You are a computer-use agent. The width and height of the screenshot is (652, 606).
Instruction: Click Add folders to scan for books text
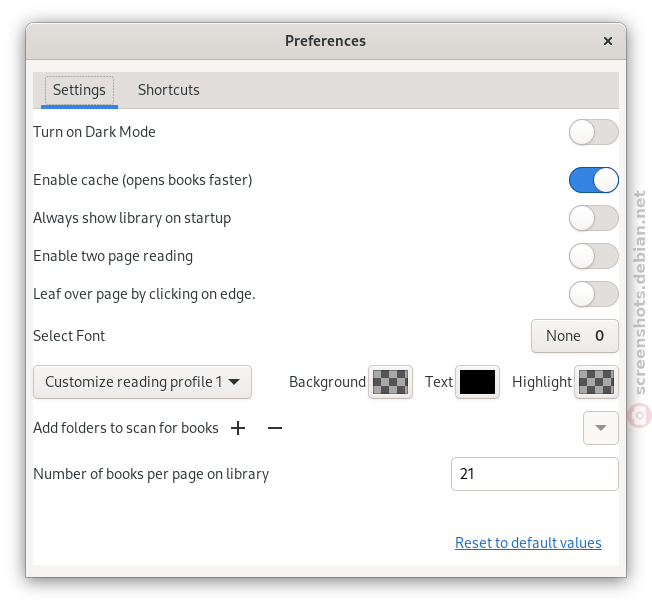126,428
